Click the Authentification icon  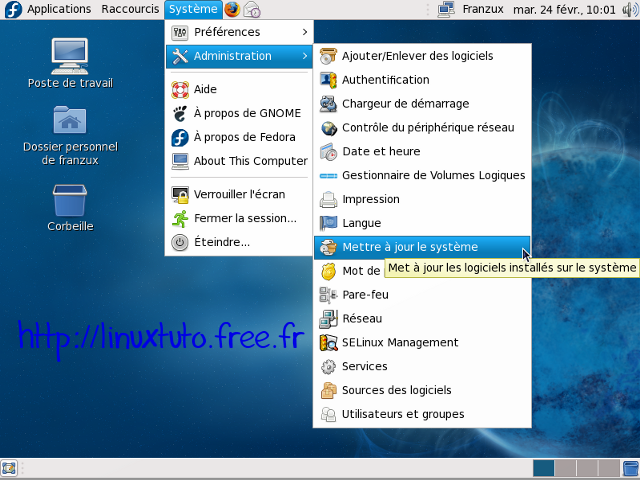(328, 80)
